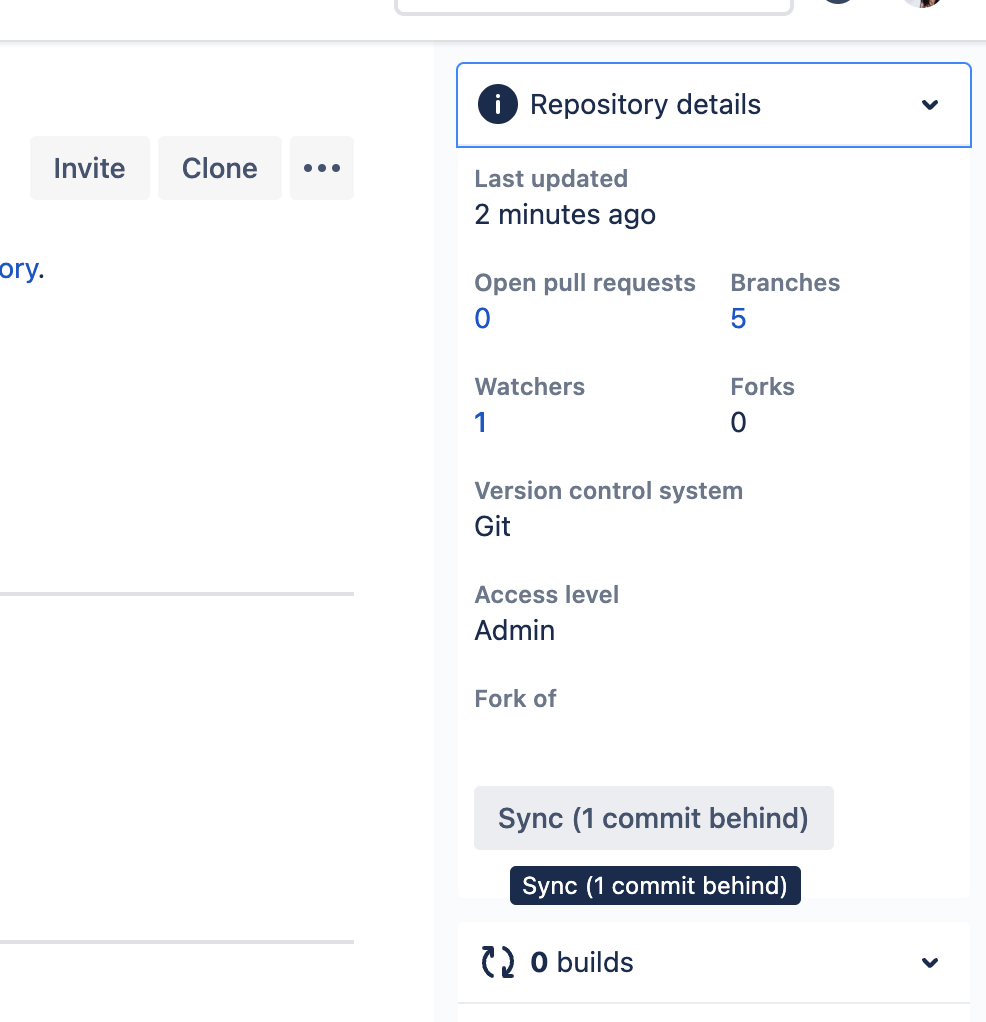Click the '0 builds' label
Viewport: 986px width, 1022px height.
(584, 962)
